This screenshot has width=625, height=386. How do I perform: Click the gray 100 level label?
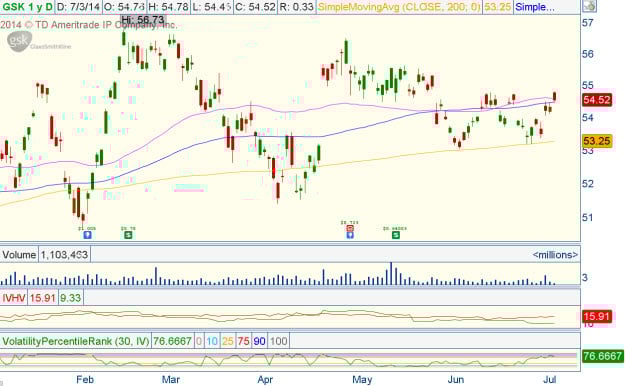278,341
